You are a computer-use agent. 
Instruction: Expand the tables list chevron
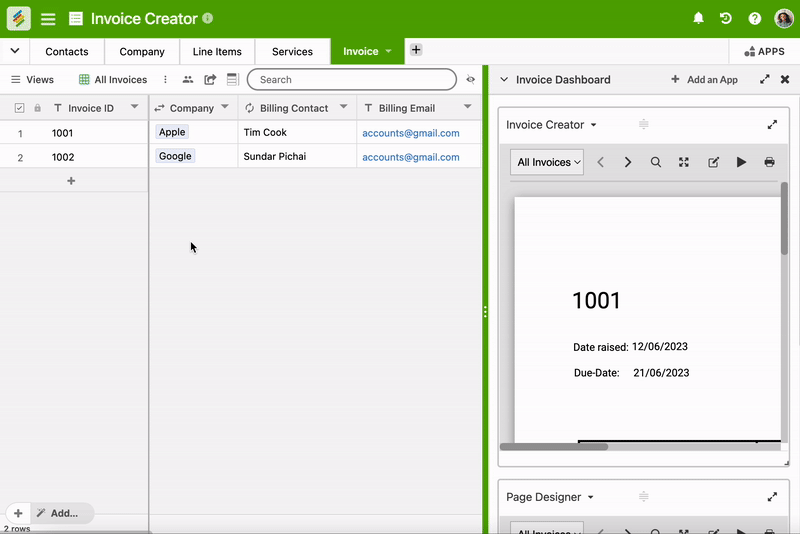tap(15, 51)
